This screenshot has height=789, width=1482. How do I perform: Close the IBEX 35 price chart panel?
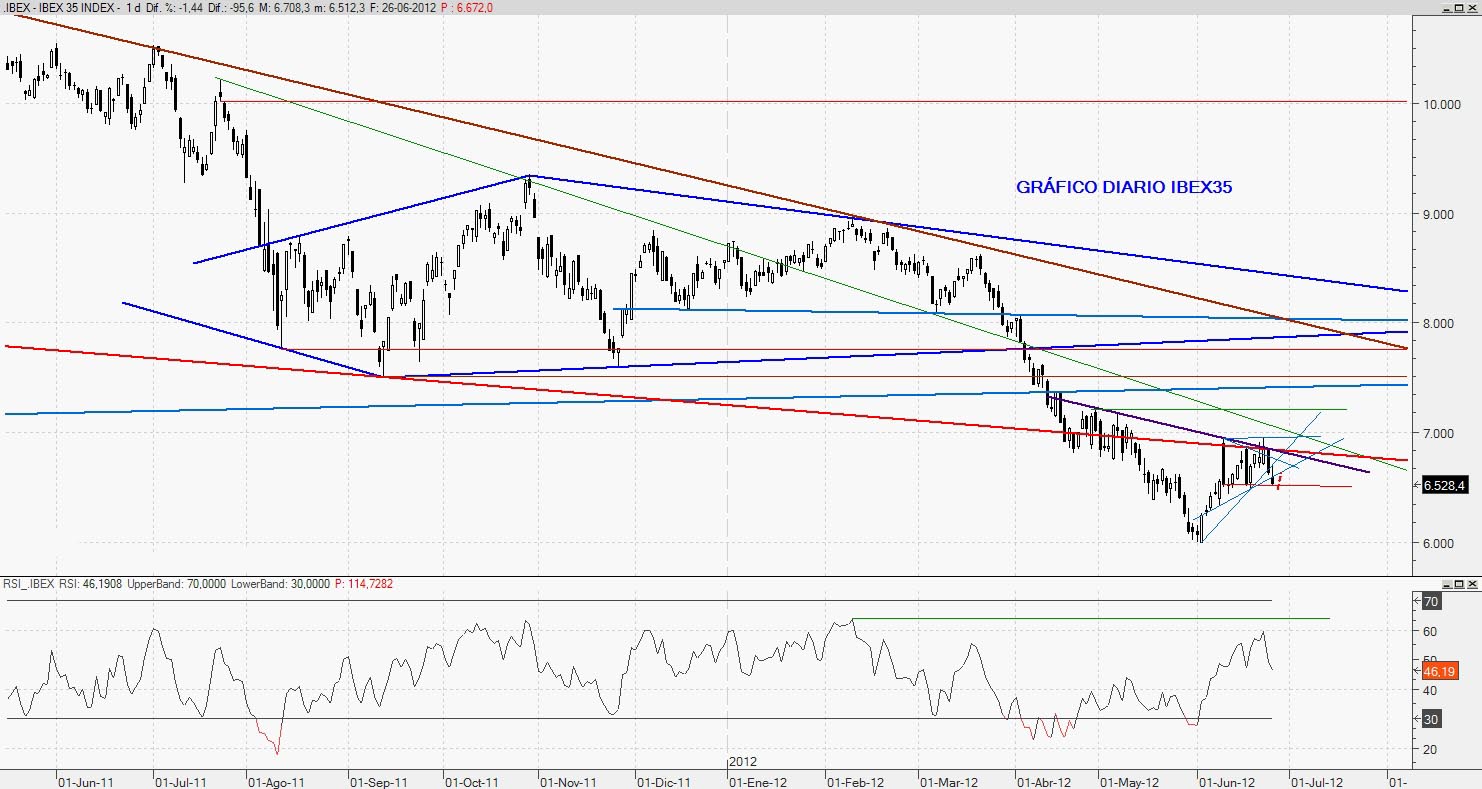pos(1473,8)
